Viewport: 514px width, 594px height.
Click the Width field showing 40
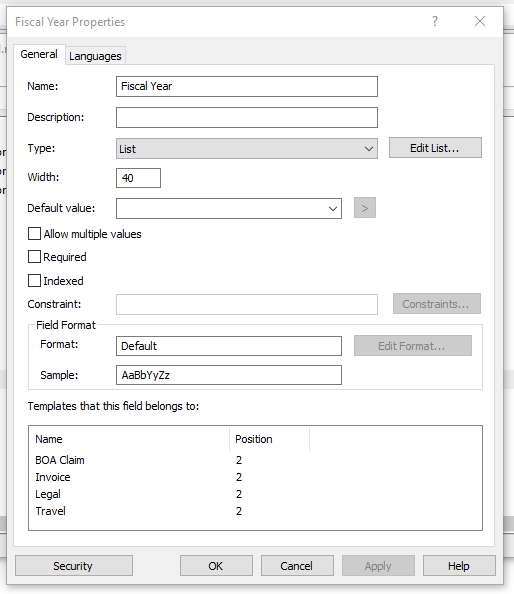pos(138,178)
